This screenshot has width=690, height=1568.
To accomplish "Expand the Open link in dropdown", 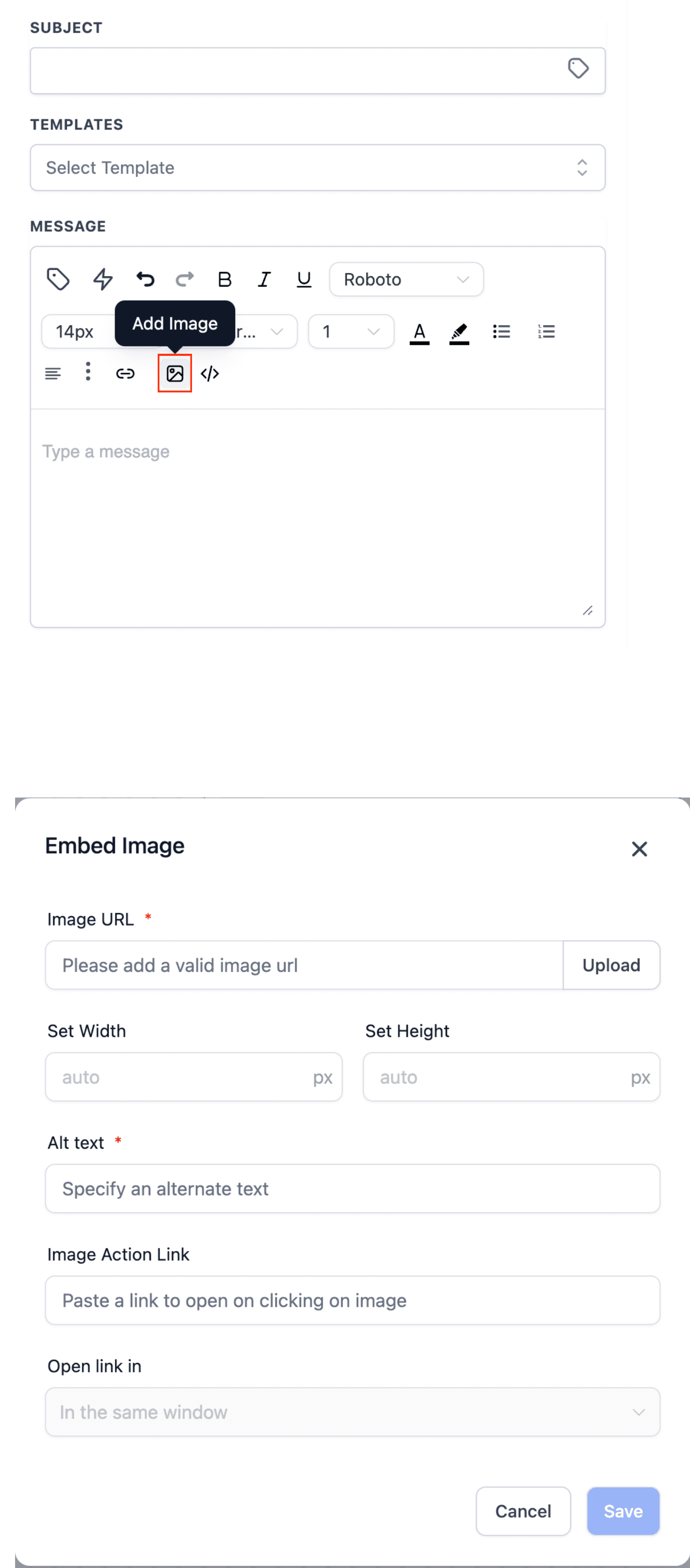I will [353, 1412].
